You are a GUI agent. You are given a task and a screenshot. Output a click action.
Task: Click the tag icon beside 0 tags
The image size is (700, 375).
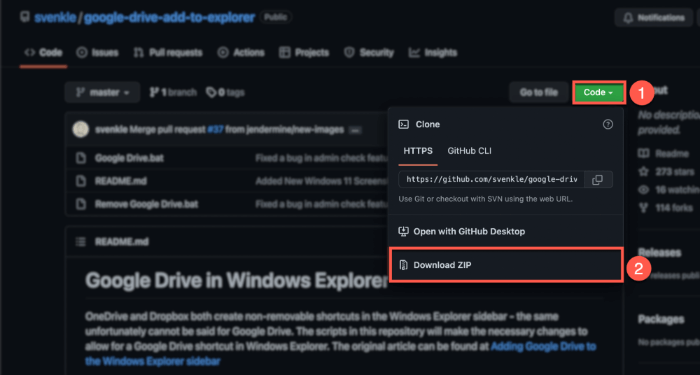[x=211, y=92]
